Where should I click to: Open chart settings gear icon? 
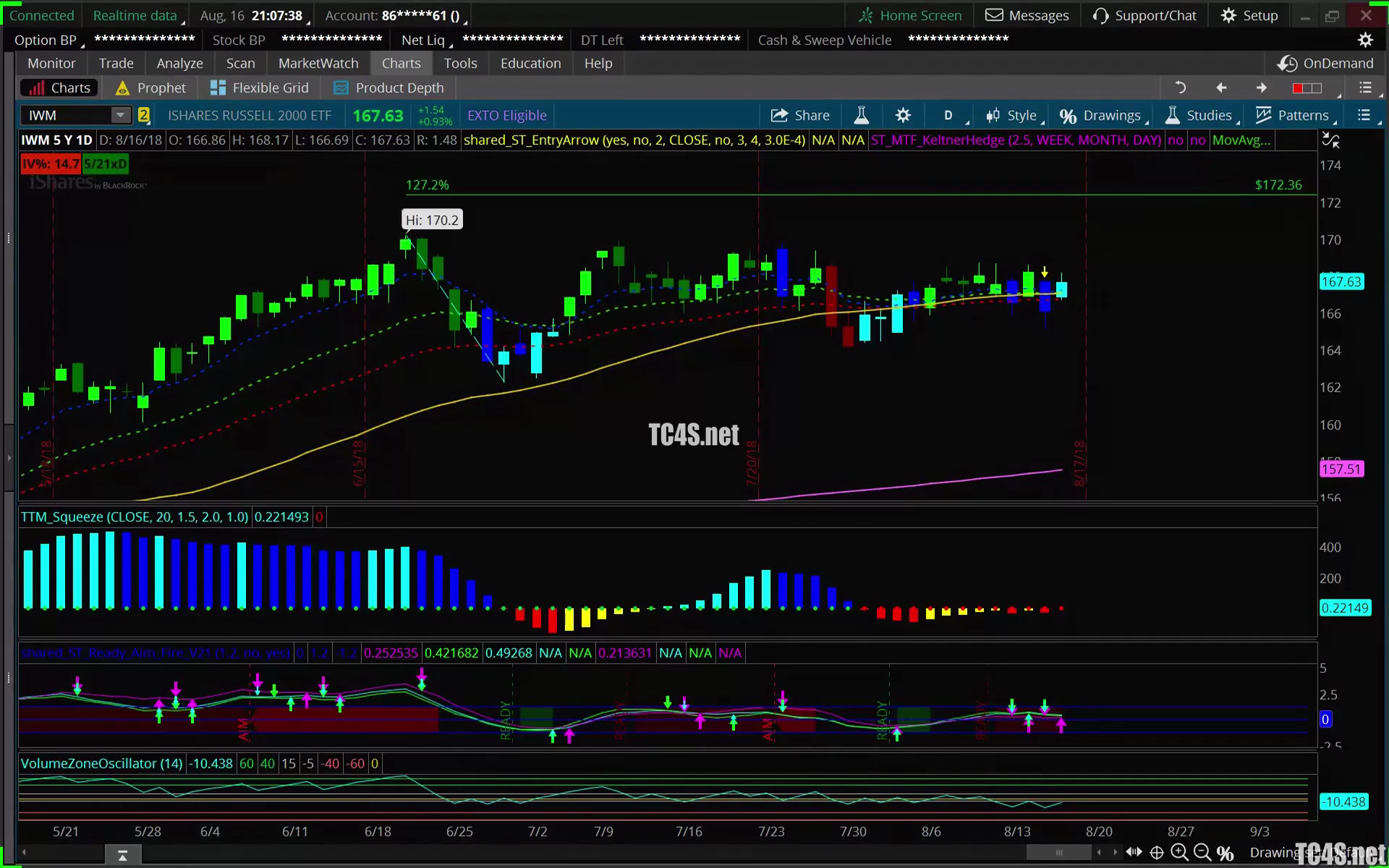point(903,115)
